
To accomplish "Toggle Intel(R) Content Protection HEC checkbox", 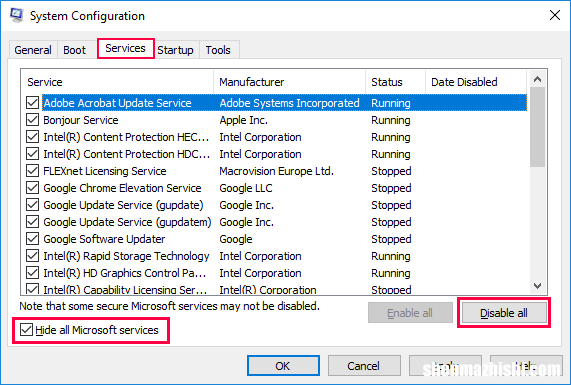I will [32, 137].
